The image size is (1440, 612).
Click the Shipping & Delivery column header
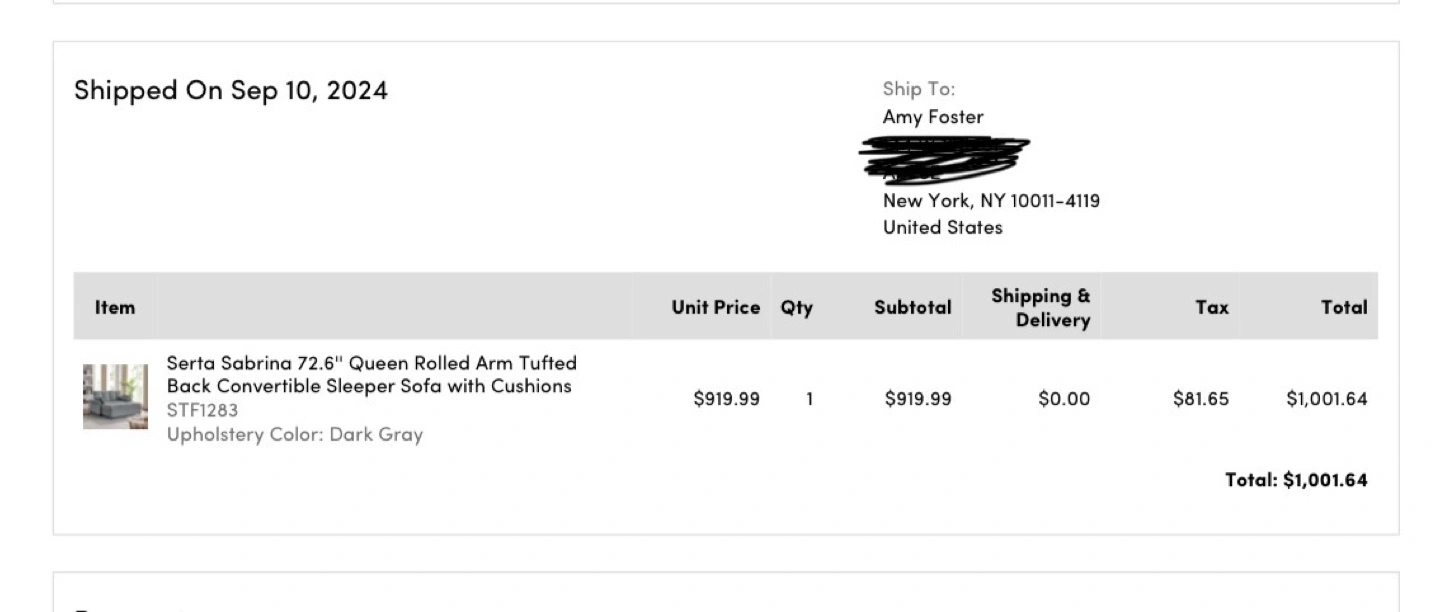(x=1041, y=308)
